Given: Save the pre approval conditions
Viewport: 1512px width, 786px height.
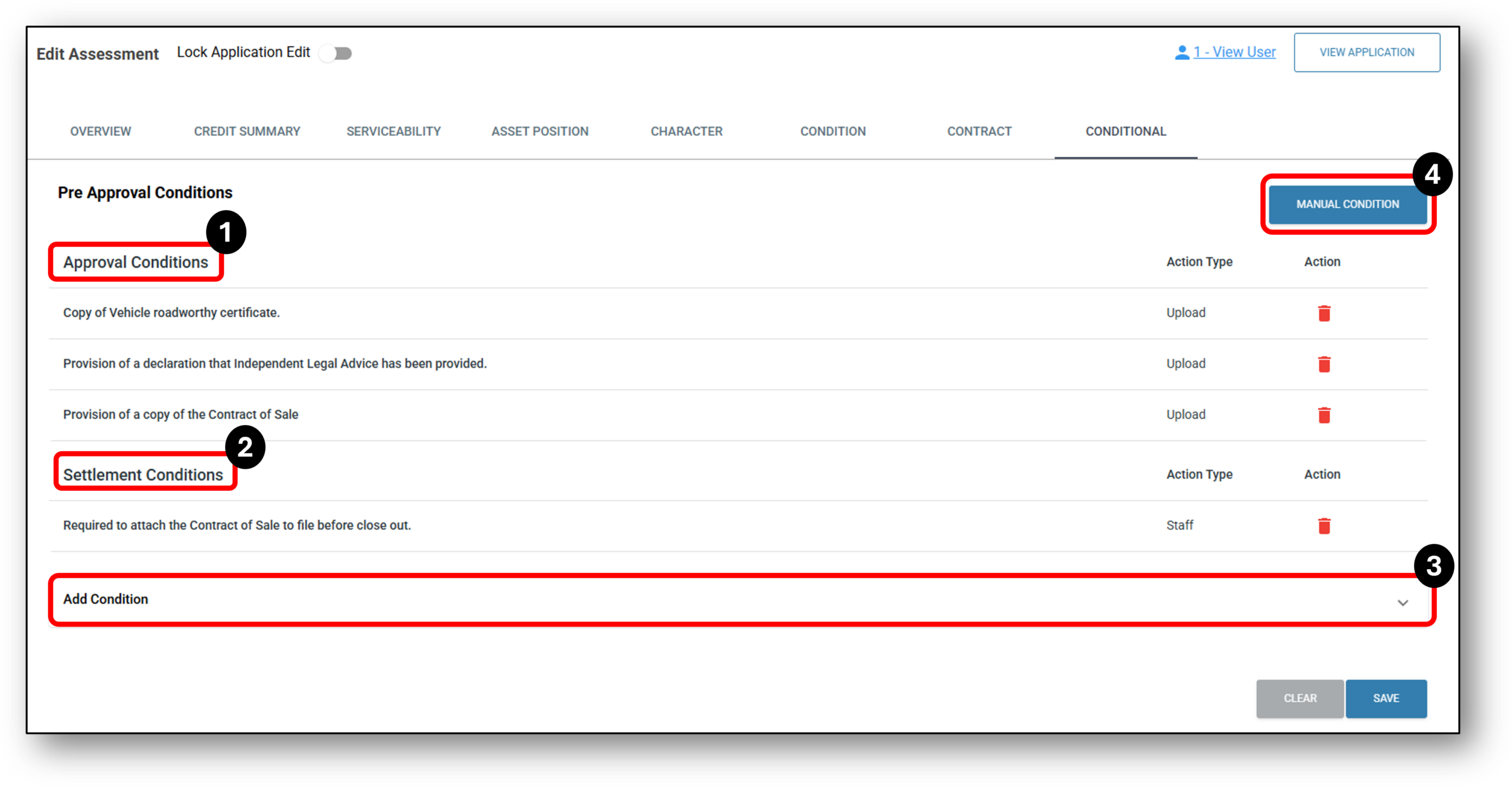Looking at the screenshot, I should (x=1386, y=699).
